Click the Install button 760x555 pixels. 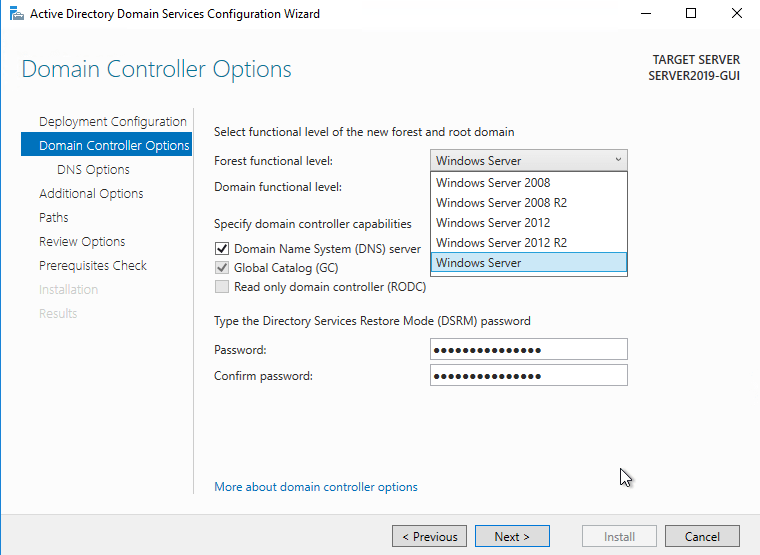tap(619, 536)
